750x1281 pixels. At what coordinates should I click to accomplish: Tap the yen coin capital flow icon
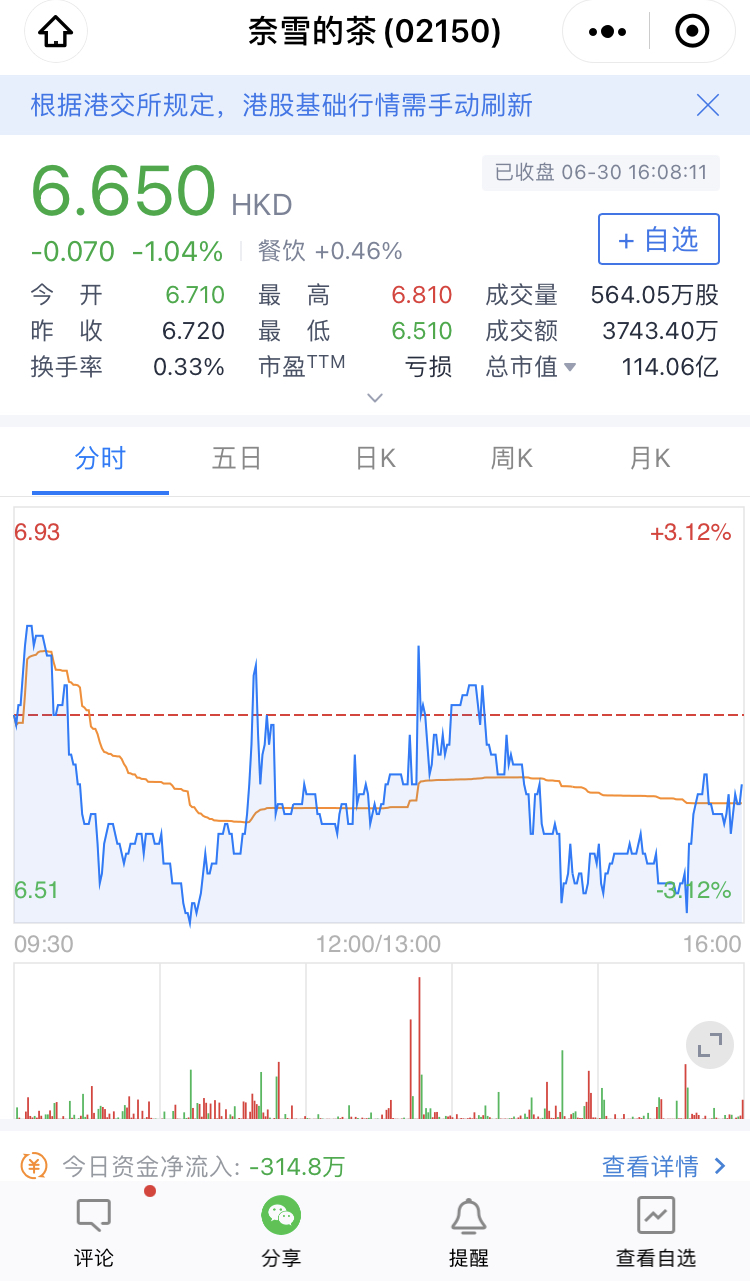[x=34, y=1165]
